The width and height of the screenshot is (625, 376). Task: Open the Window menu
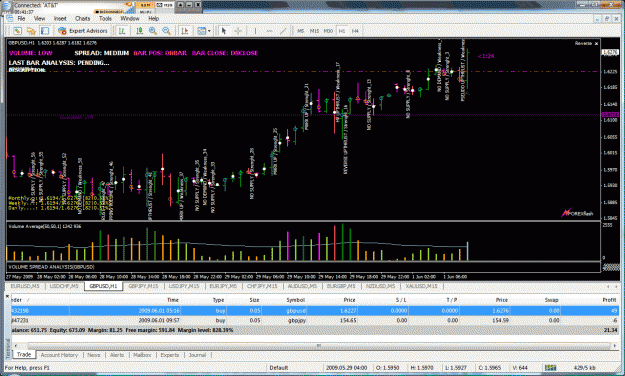tap(130, 18)
